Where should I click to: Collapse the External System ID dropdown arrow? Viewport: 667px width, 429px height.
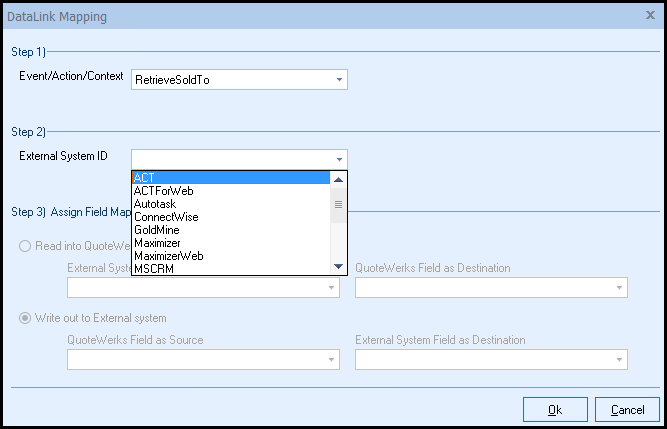[x=339, y=158]
